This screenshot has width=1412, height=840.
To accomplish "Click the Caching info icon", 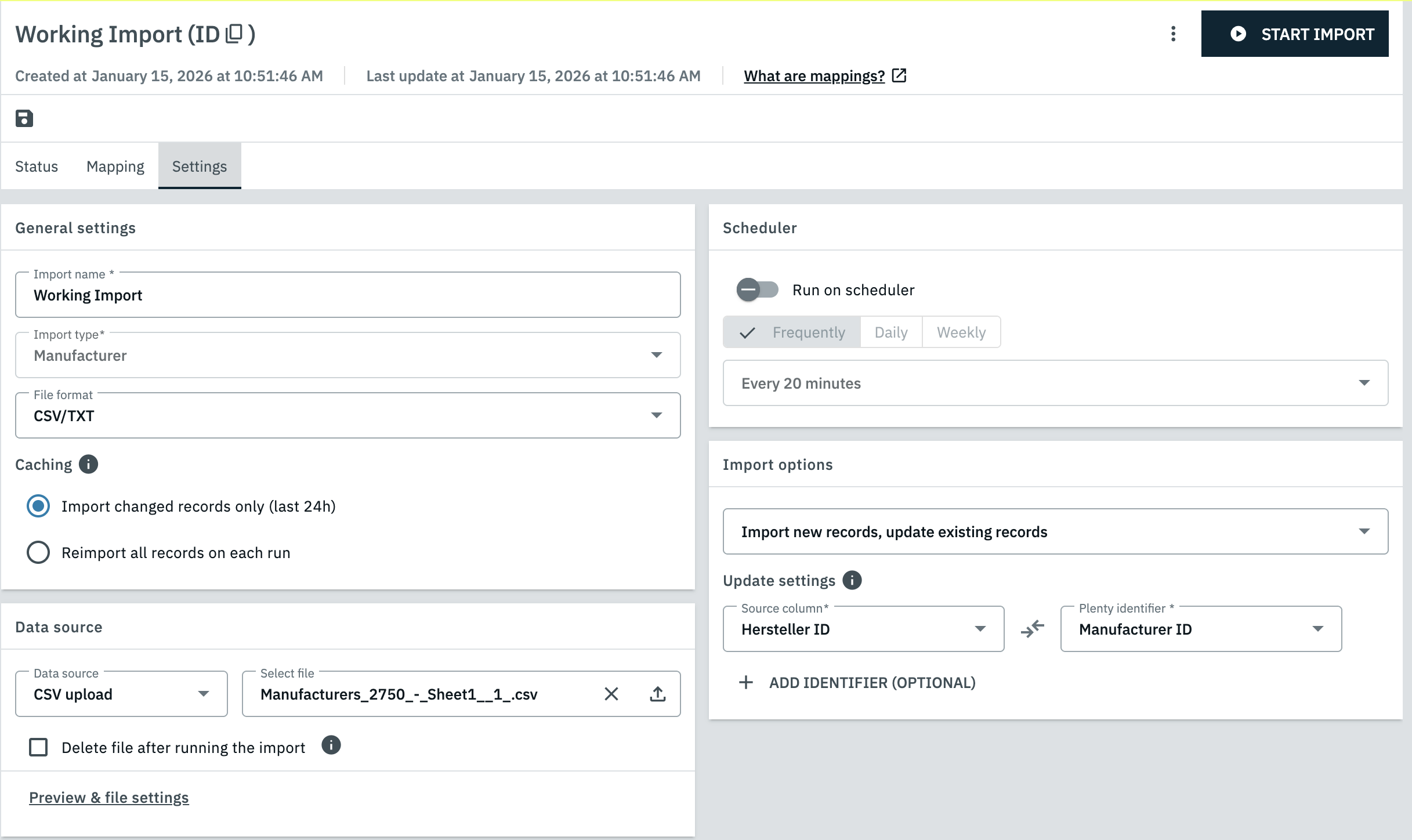I will point(88,464).
